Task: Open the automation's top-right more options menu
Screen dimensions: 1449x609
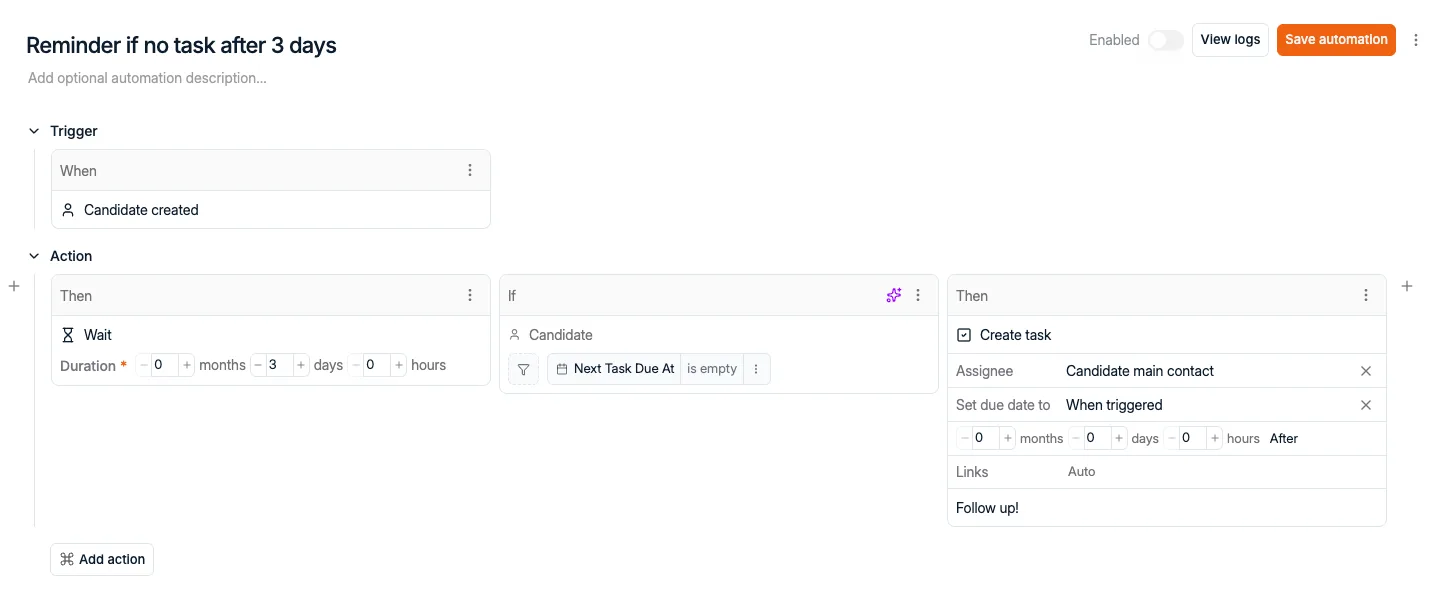Action: 1416,40
